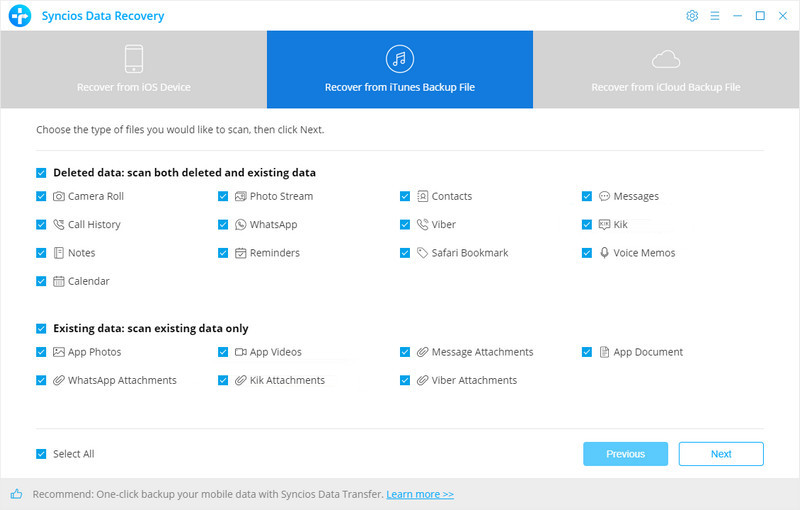The width and height of the screenshot is (800, 510).
Task: Click the Syncios logo icon
Action: pos(20,16)
